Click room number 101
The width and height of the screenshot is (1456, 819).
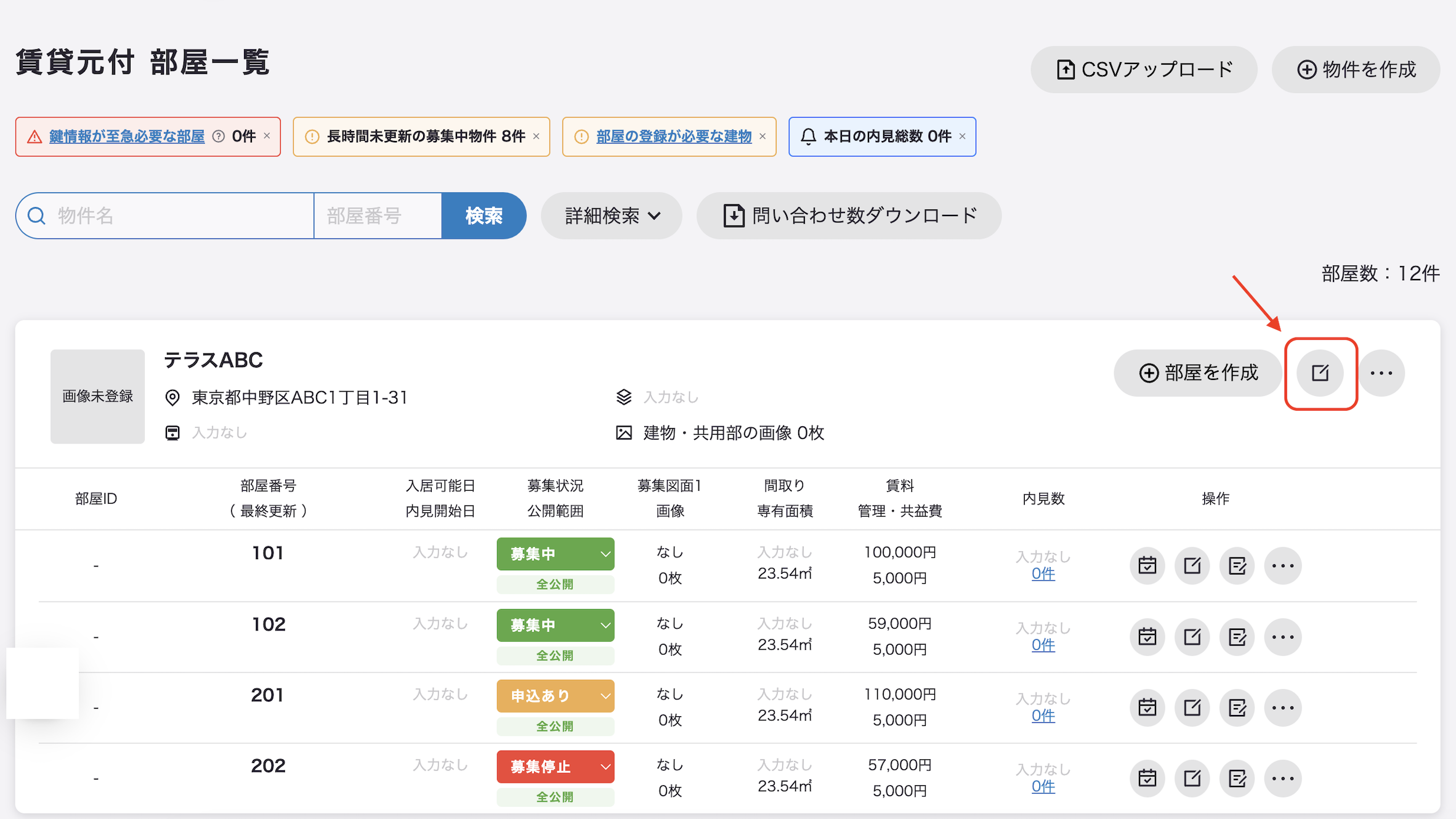coord(268,553)
